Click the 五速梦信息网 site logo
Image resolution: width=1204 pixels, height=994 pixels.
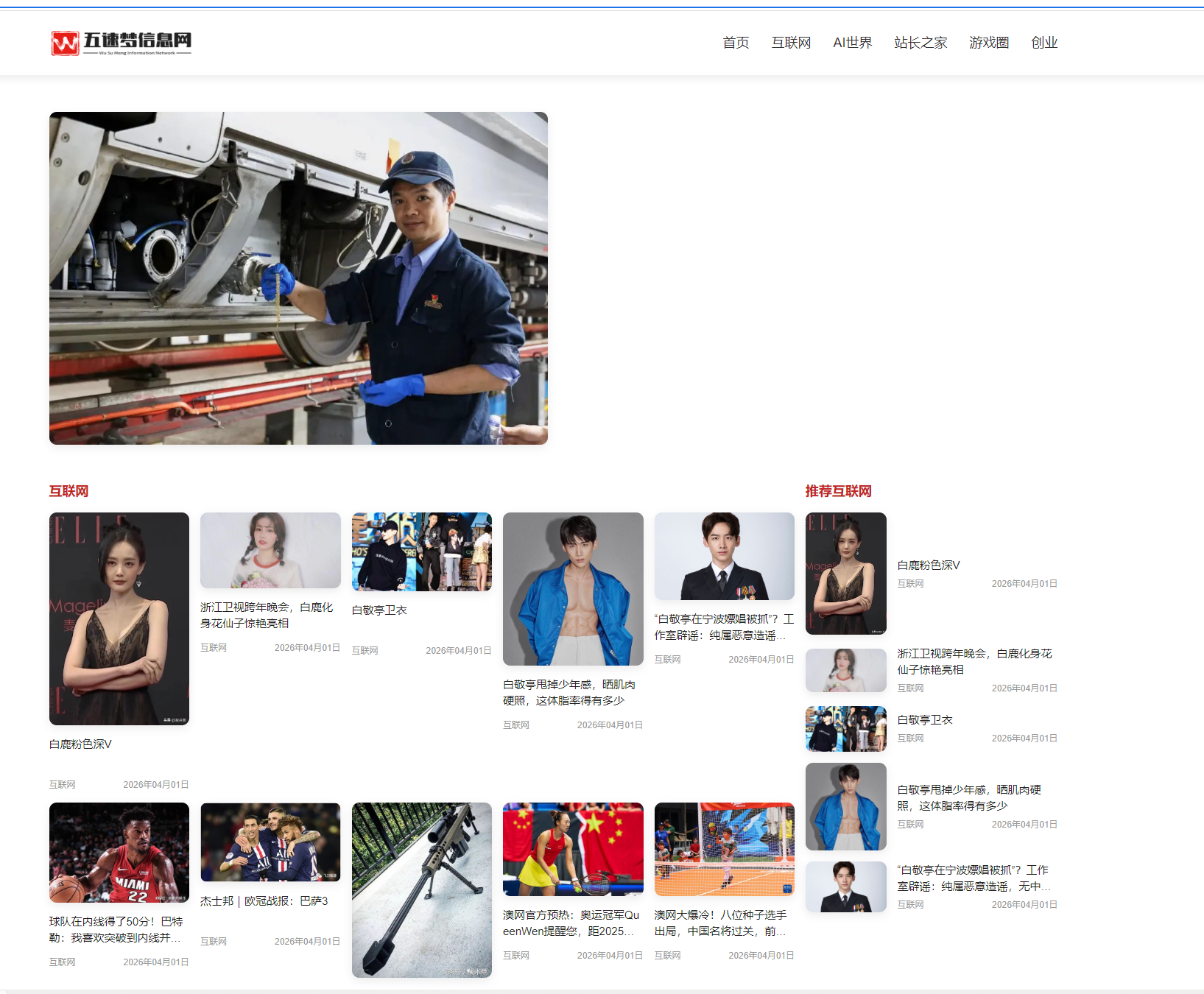click(122, 43)
